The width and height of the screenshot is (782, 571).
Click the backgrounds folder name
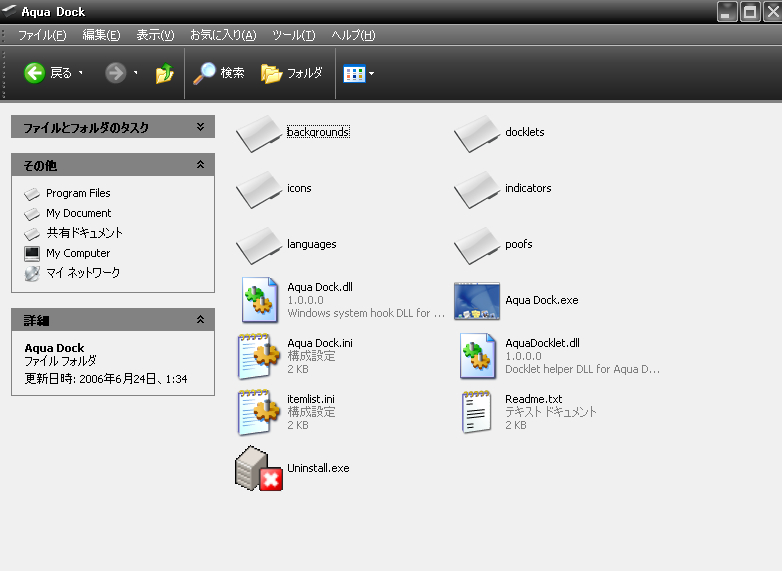click(318, 132)
